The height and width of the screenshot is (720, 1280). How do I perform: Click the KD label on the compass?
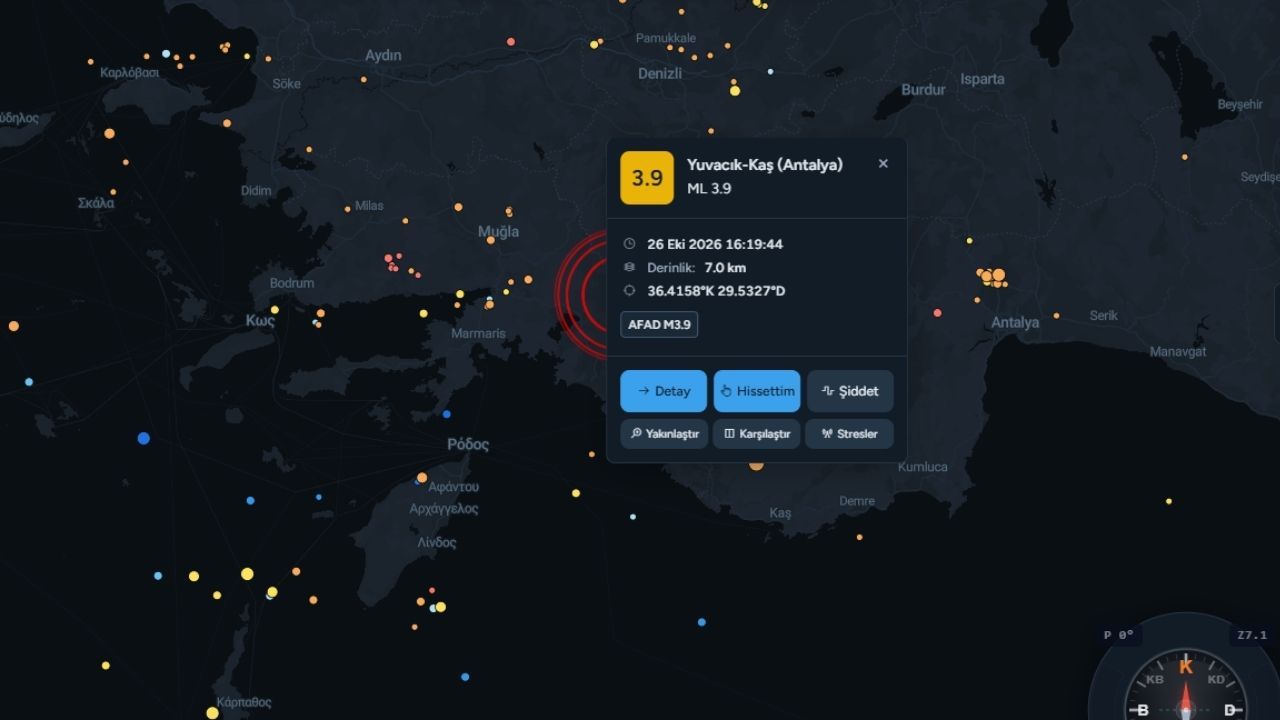(1216, 680)
